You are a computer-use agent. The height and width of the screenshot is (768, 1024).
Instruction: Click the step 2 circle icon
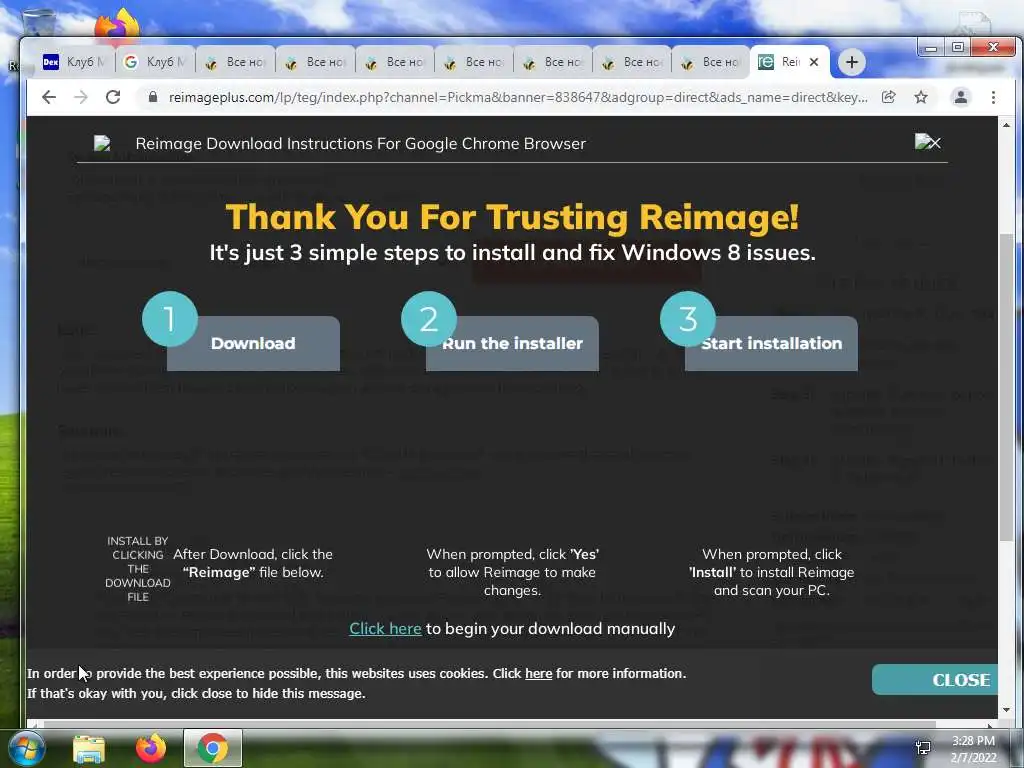429,319
